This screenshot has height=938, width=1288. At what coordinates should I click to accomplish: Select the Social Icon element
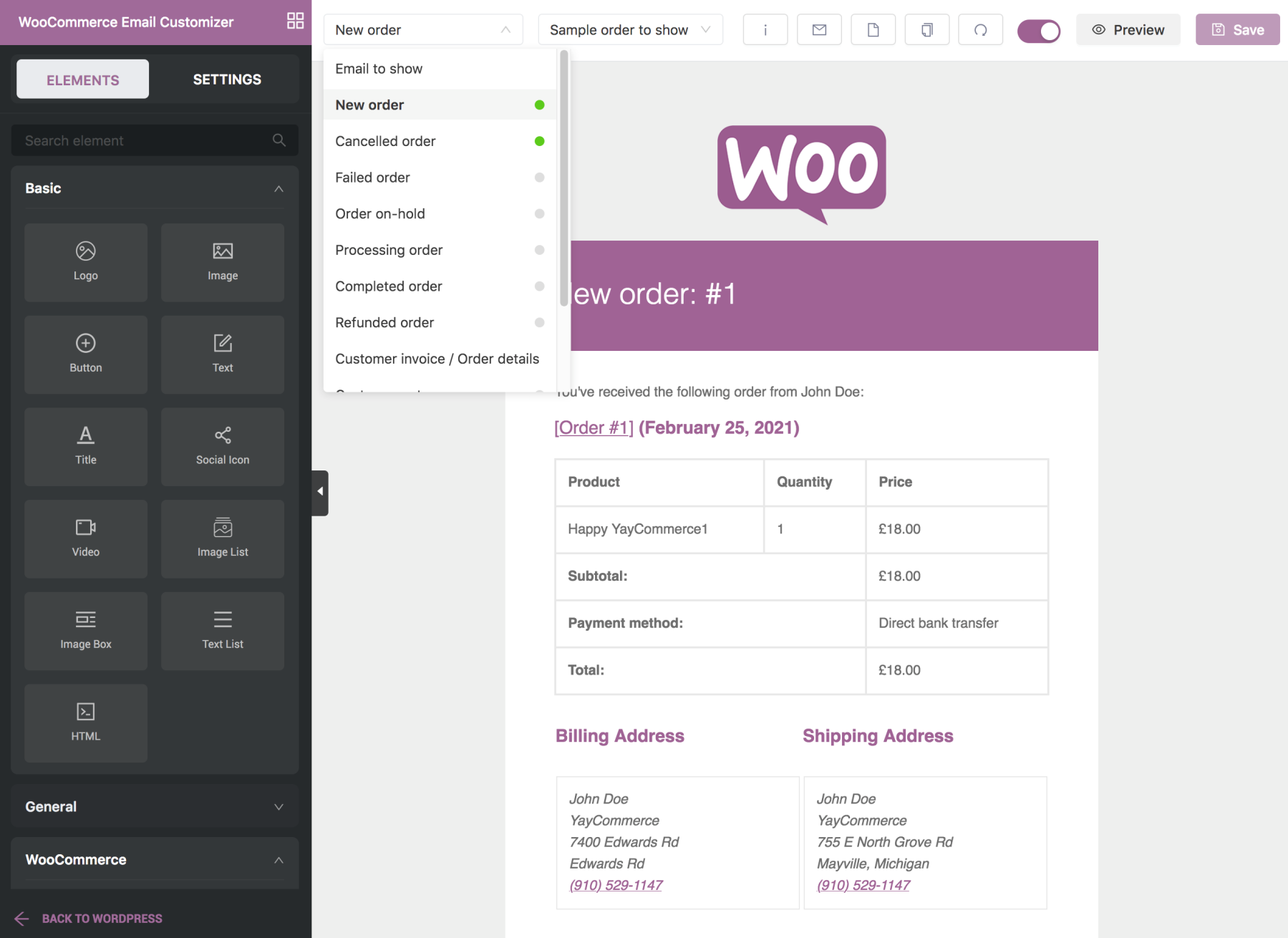pyautogui.click(x=222, y=446)
